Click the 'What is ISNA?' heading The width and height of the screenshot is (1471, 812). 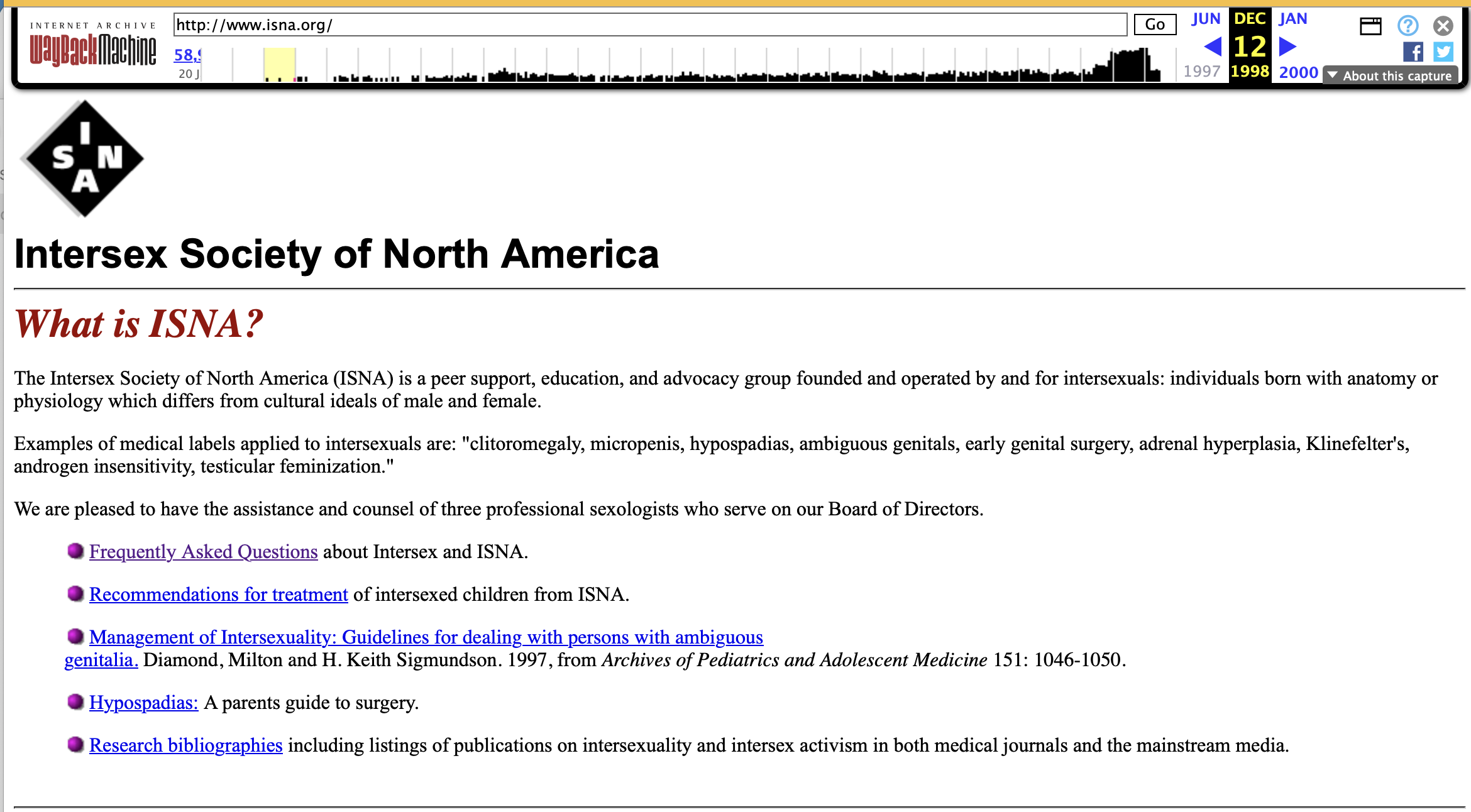(138, 324)
